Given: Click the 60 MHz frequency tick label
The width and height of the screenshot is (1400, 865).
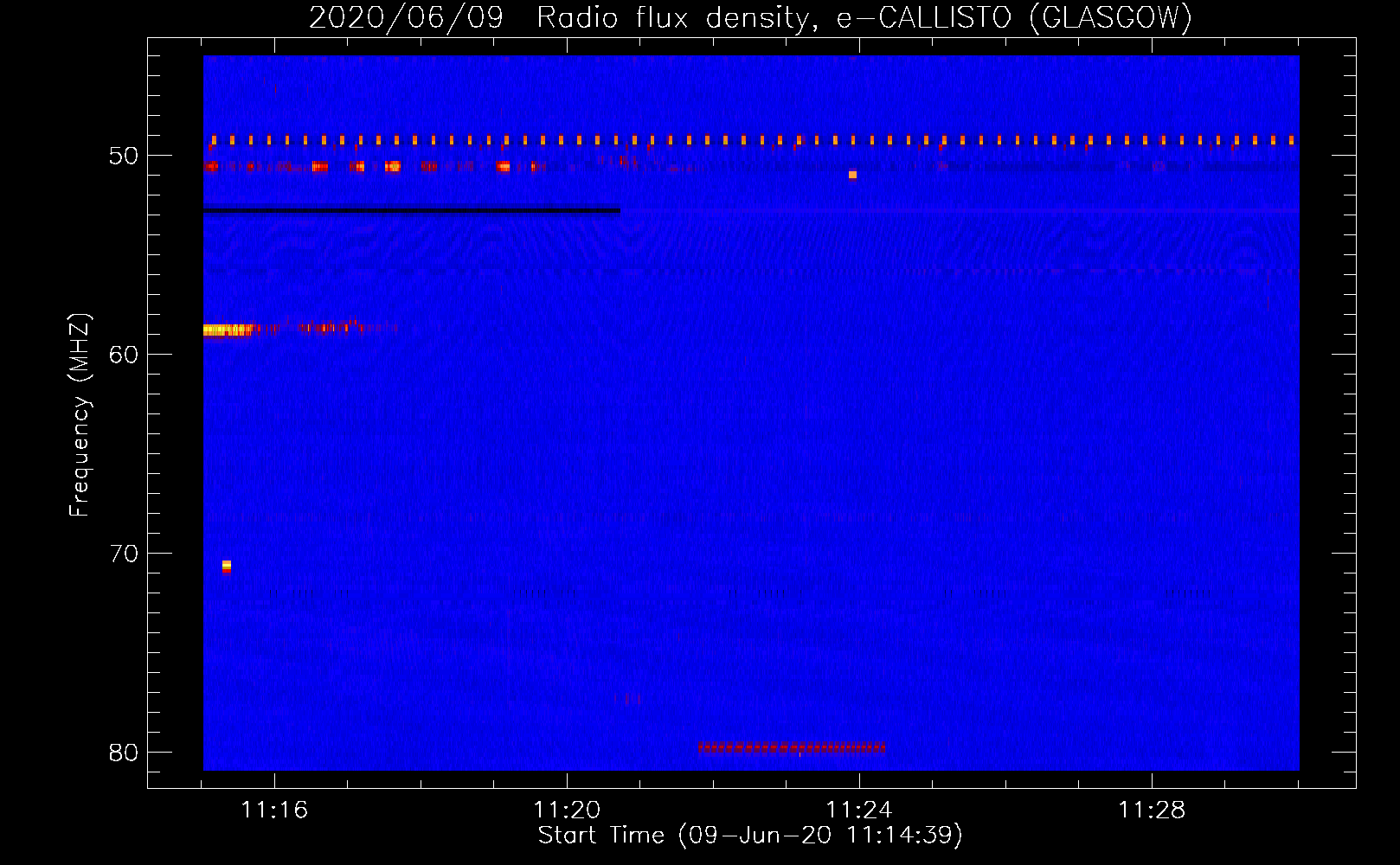Looking at the screenshot, I should (124, 355).
